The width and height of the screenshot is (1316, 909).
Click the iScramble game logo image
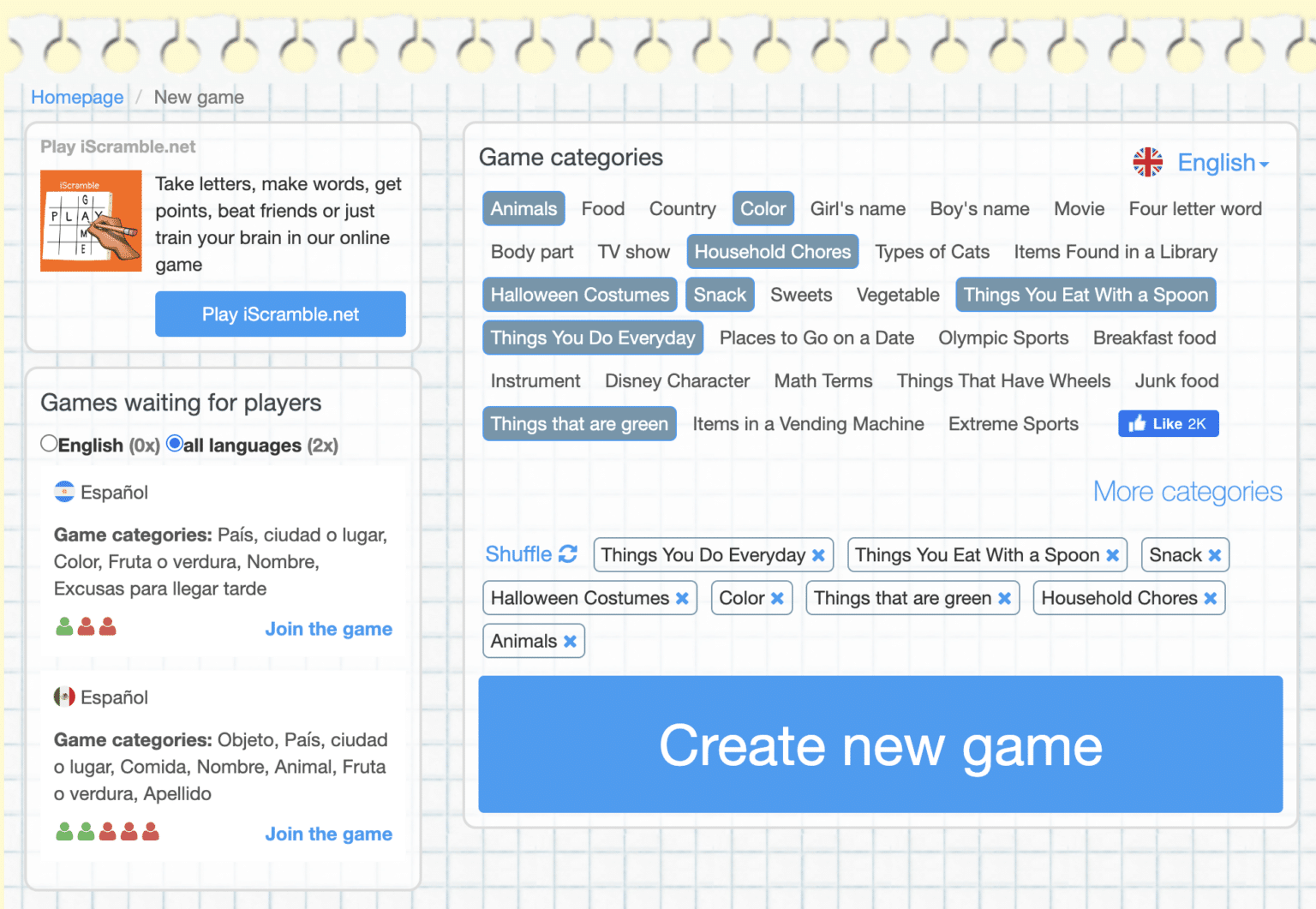90,220
